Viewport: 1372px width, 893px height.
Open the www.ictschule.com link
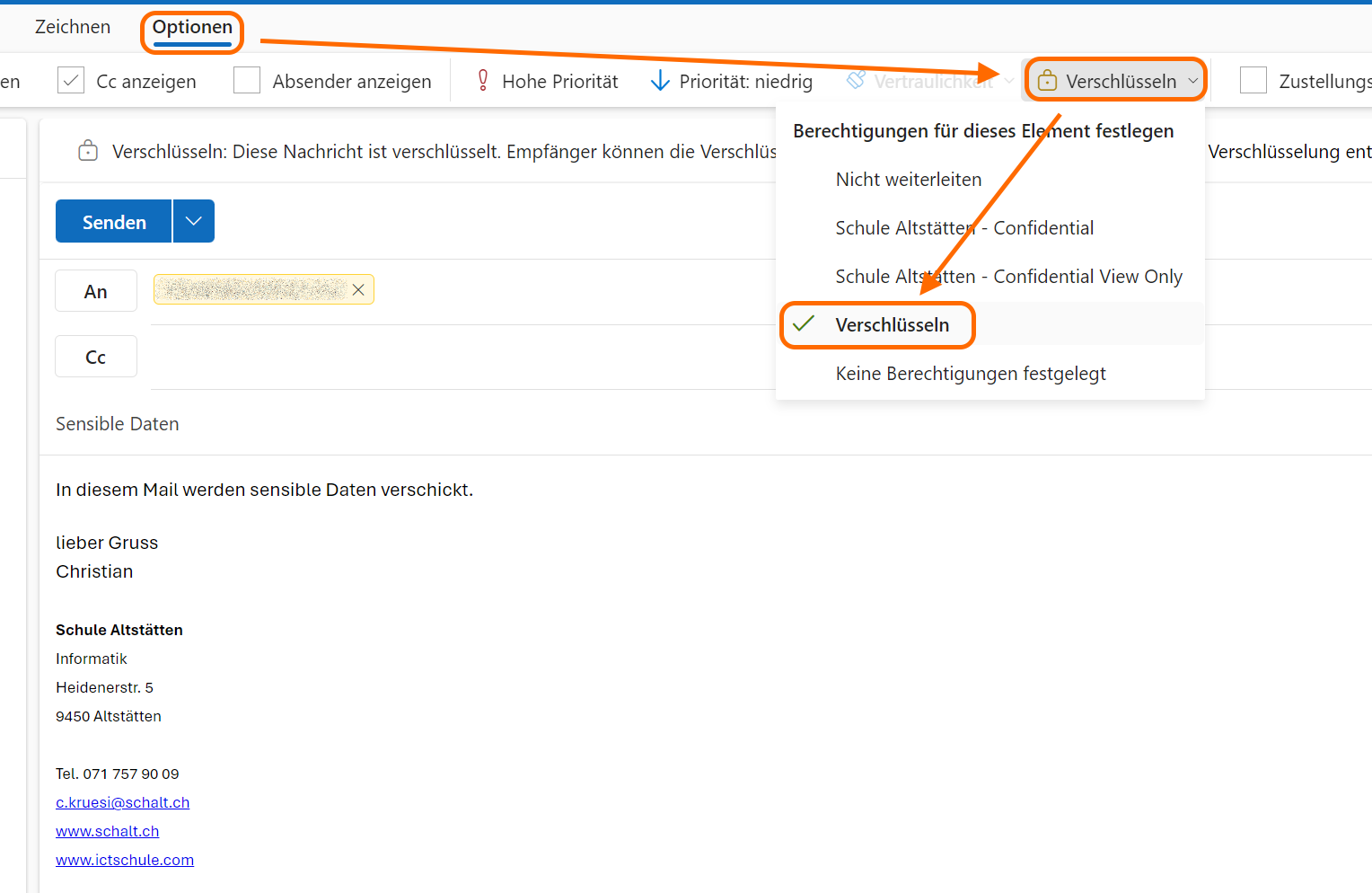click(x=125, y=860)
